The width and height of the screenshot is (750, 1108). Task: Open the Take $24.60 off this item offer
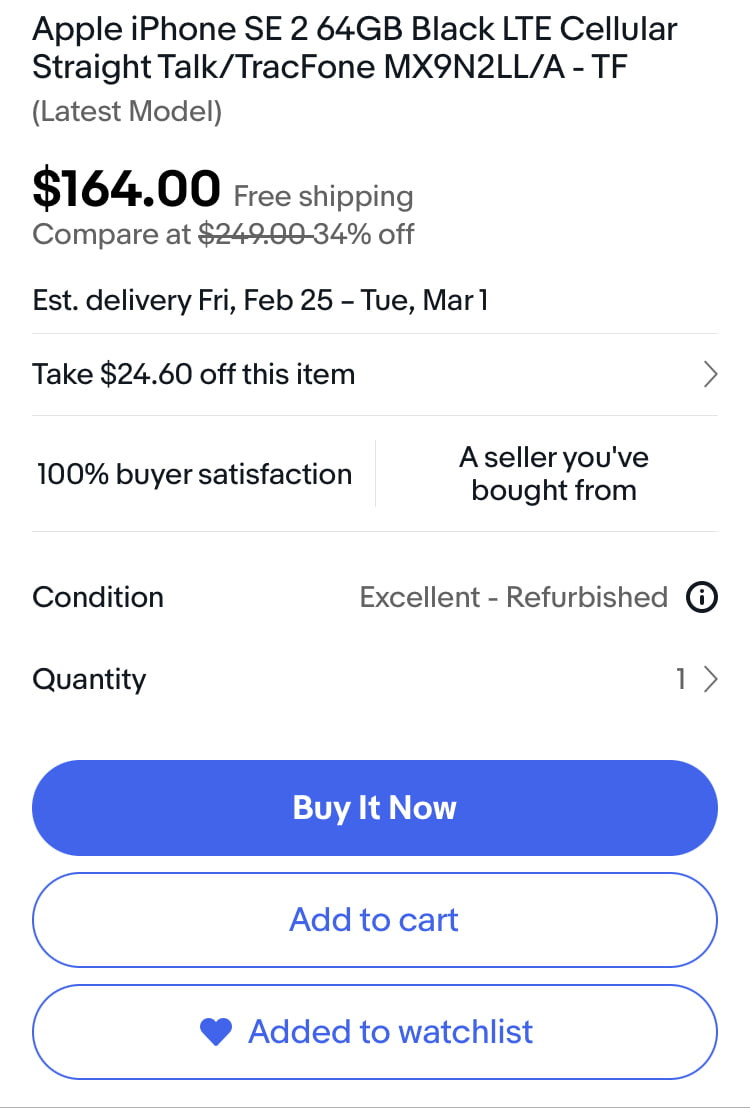375,375
